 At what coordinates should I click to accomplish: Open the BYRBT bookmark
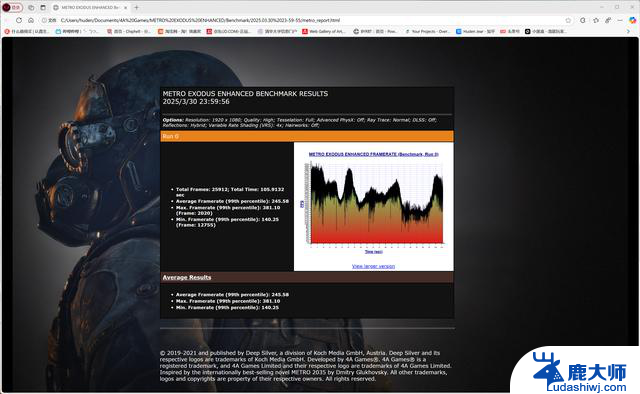pos(376,31)
